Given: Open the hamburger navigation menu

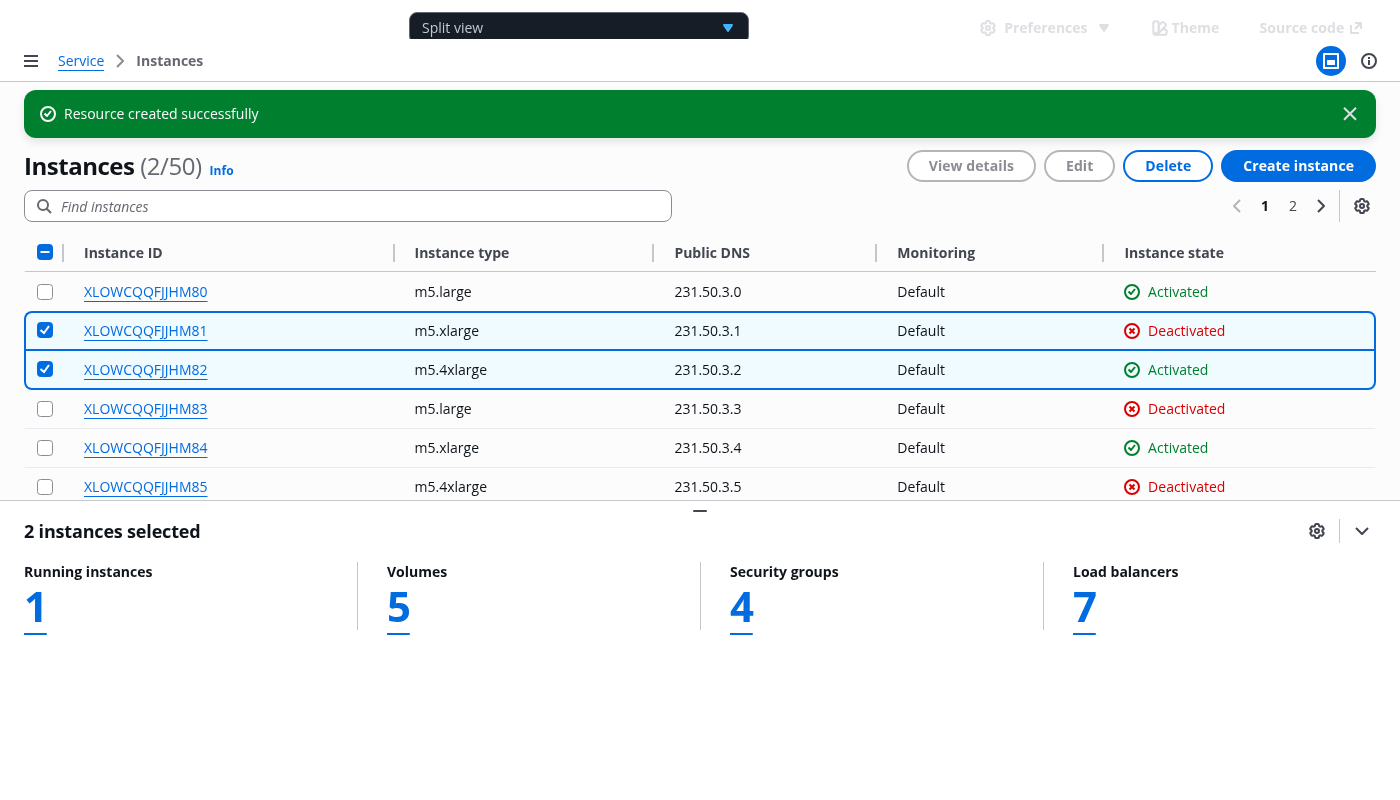Looking at the screenshot, I should pos(31,61).
